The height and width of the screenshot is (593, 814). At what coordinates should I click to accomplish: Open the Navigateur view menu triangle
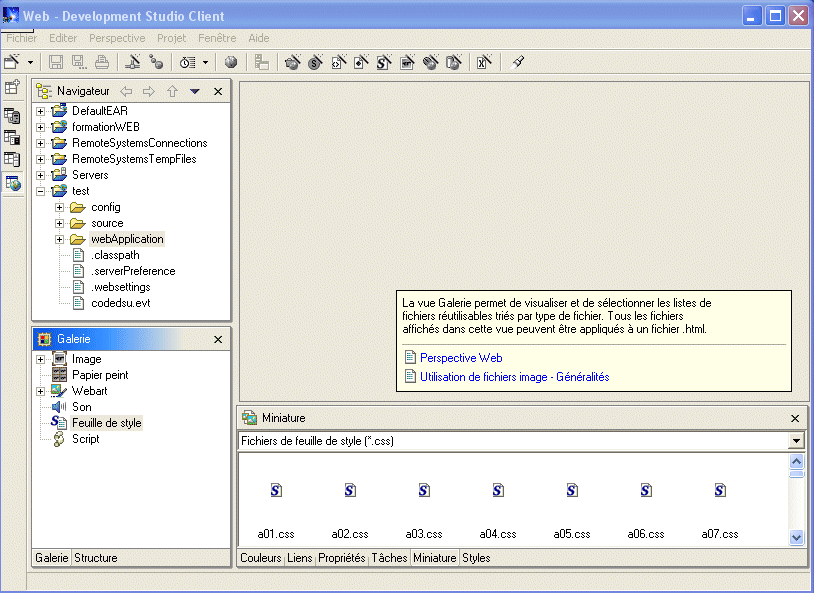[195, 91]
